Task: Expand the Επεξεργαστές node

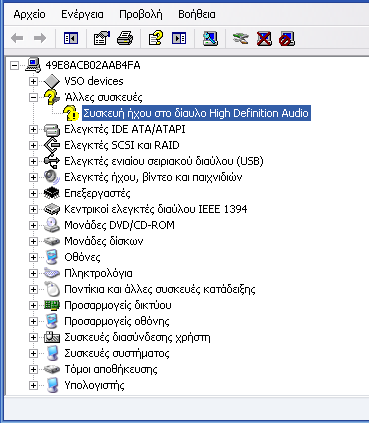Action: [x=33, y=193]
